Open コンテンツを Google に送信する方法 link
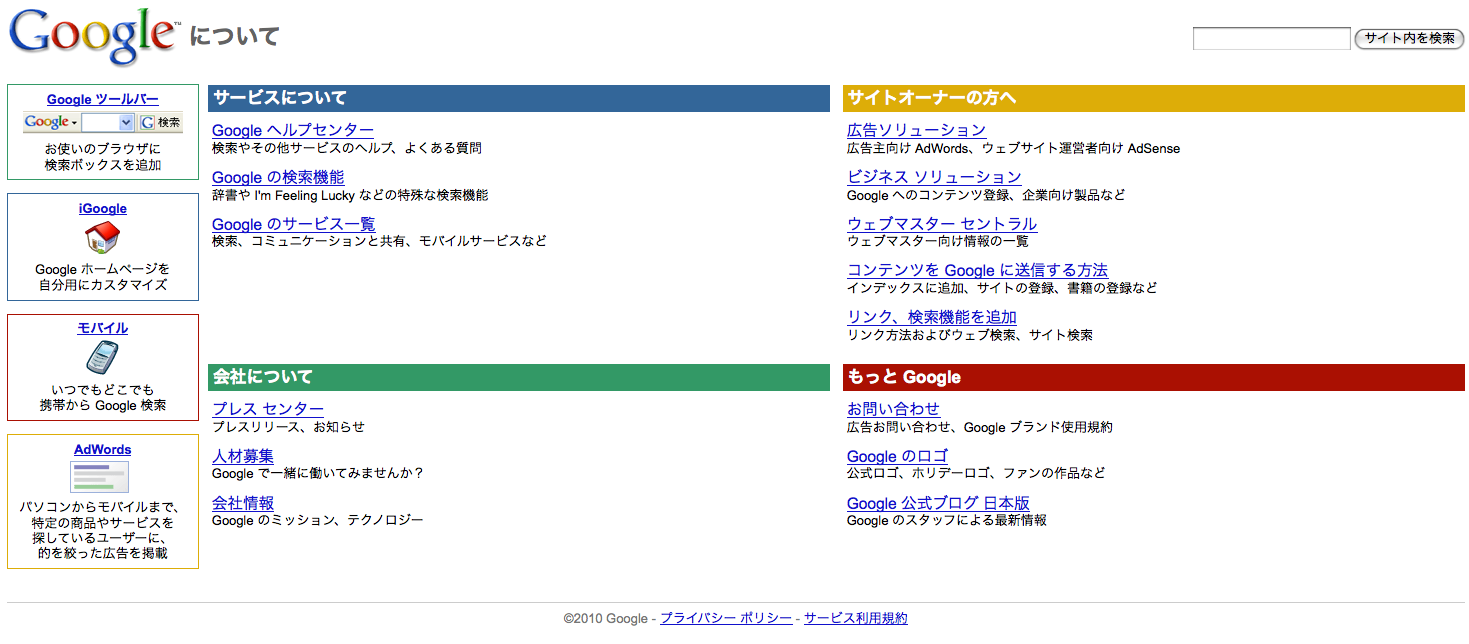Screen dimensions: 1469x644 977,270
